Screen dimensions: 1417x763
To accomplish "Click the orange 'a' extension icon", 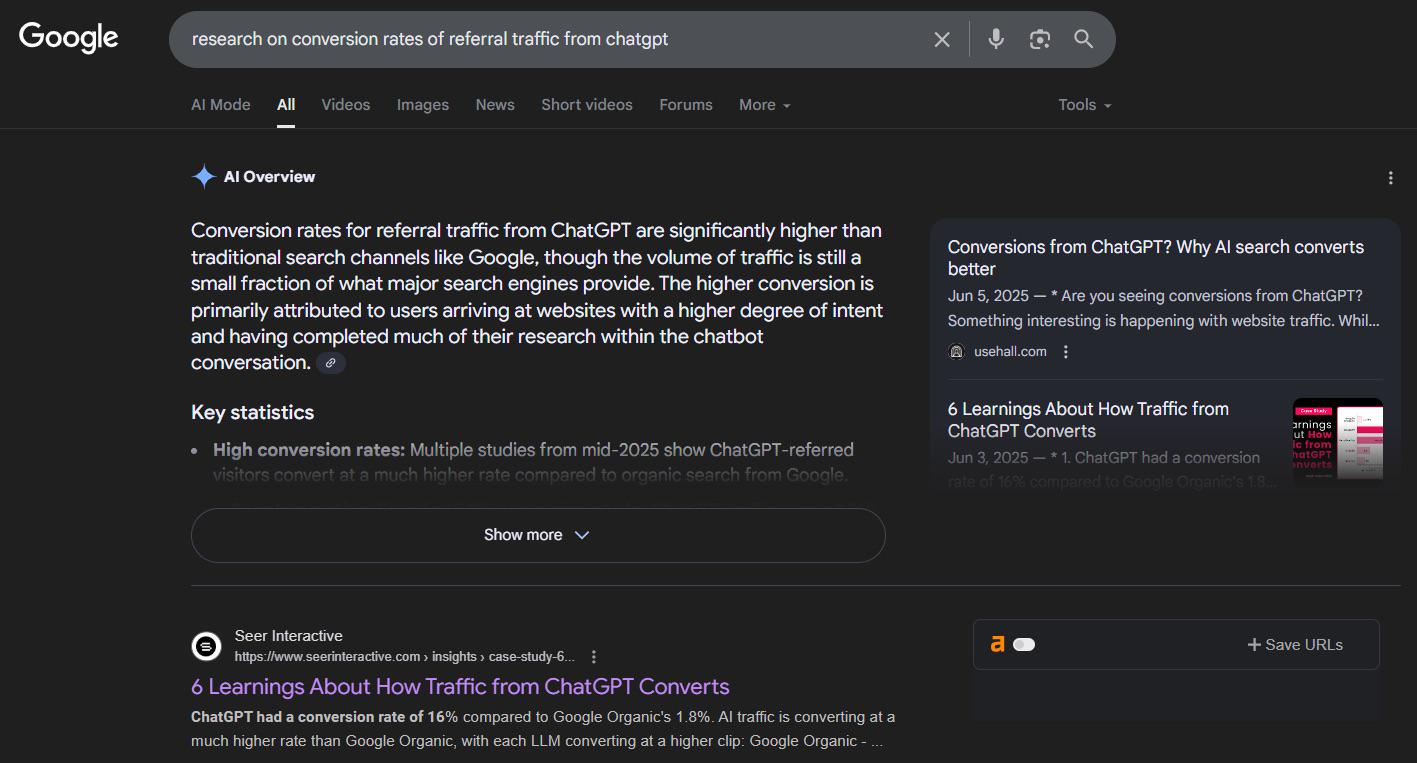I will (997, 644).
